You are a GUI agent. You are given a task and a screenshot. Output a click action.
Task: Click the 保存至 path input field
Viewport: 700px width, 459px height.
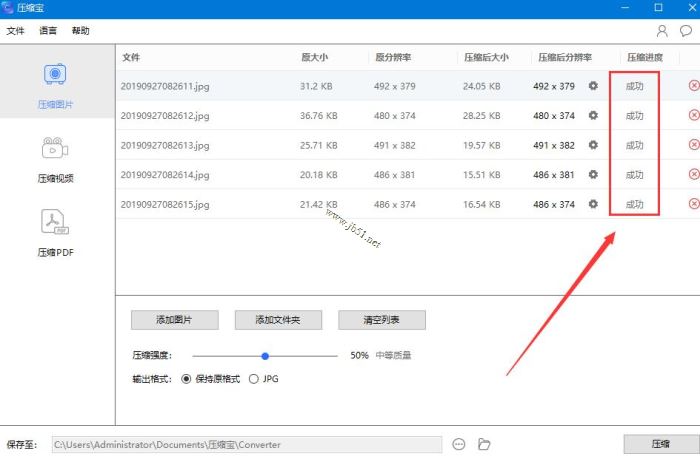[247, 444]
